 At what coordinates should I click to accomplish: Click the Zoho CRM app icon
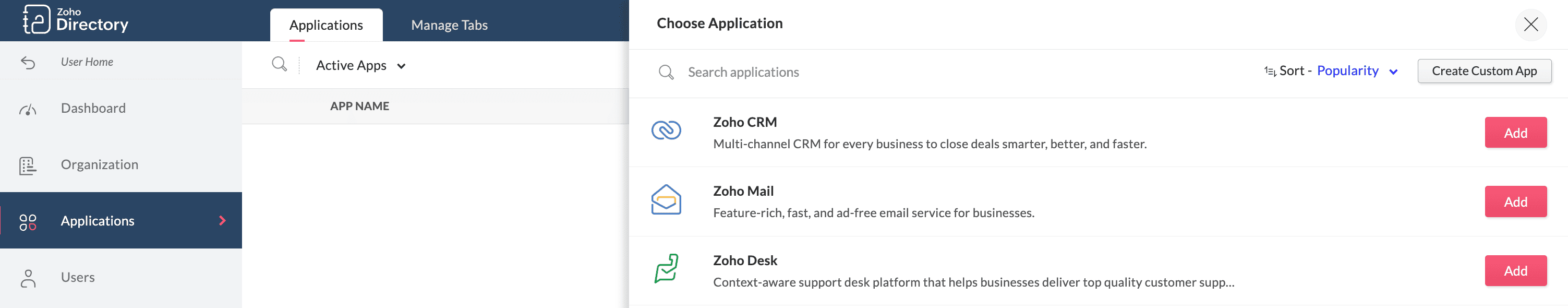(666, 131)
